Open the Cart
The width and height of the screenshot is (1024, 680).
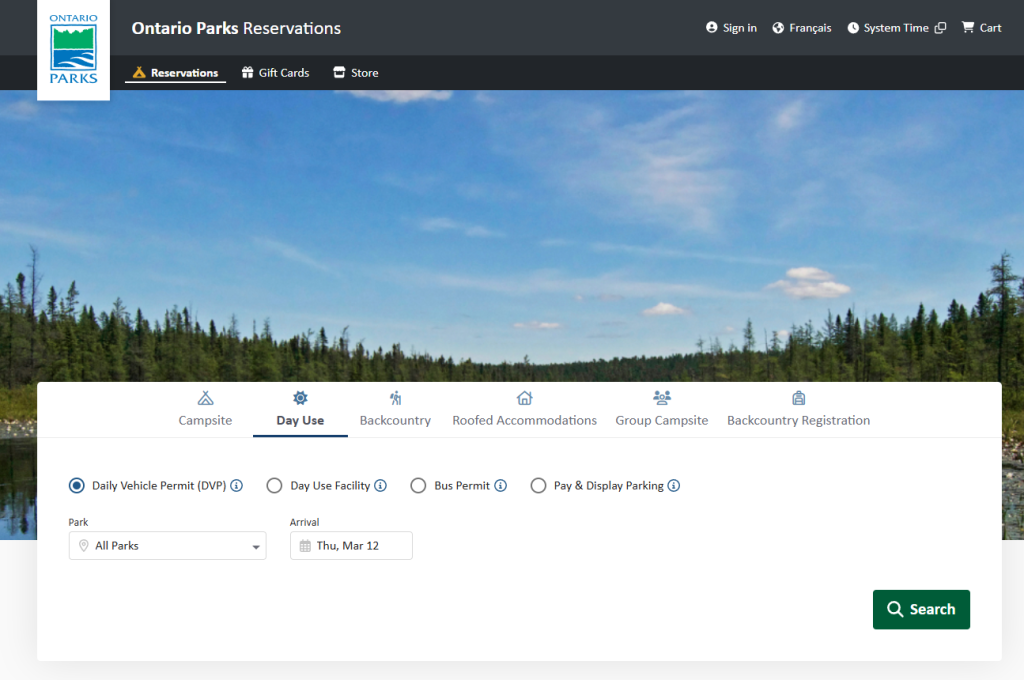981,27
